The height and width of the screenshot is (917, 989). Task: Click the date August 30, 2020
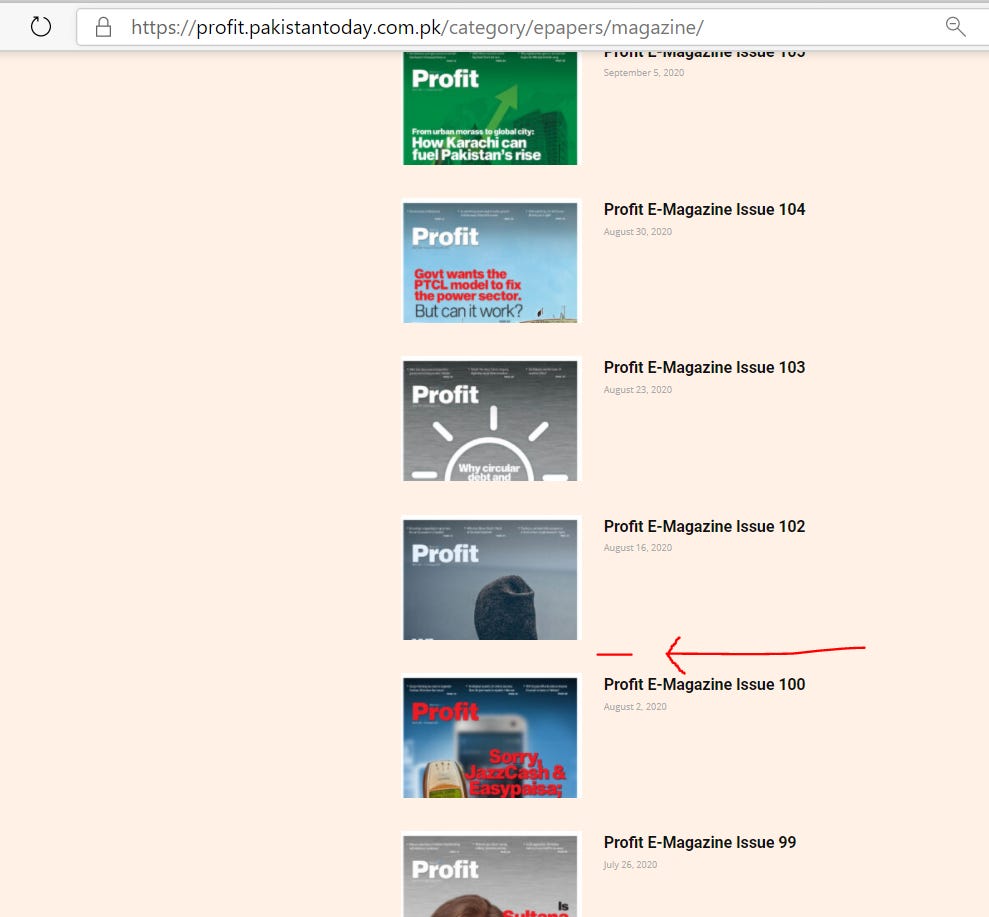click(x=637, y=231)
